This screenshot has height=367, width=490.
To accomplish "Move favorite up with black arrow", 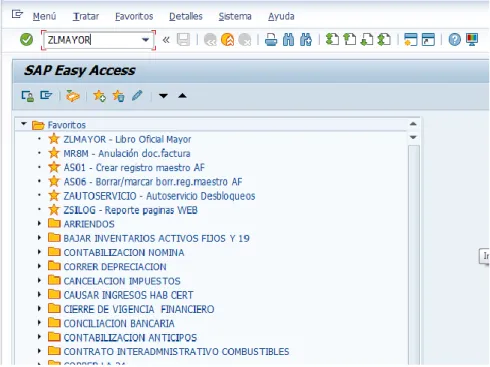I will point(182,96).
